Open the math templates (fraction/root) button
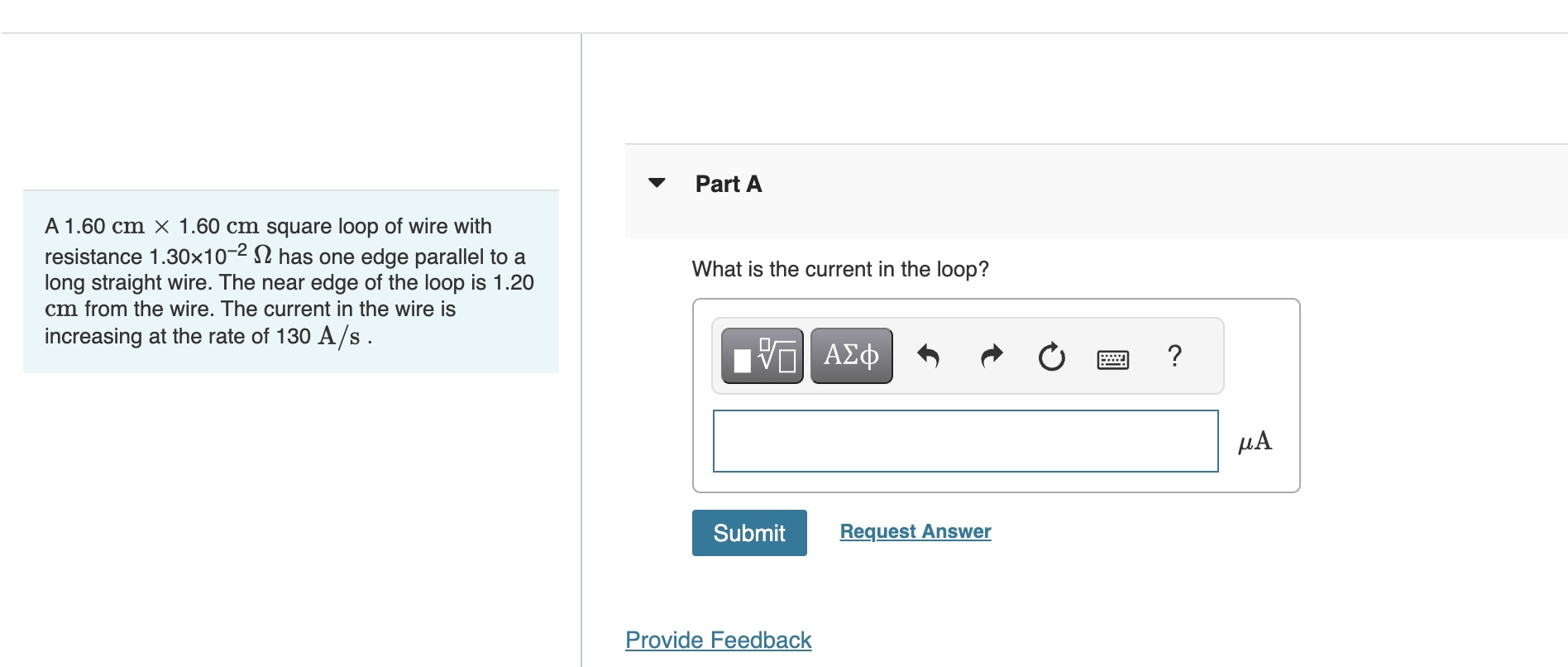Screen dimensions: 1568x667 [762, 356]
